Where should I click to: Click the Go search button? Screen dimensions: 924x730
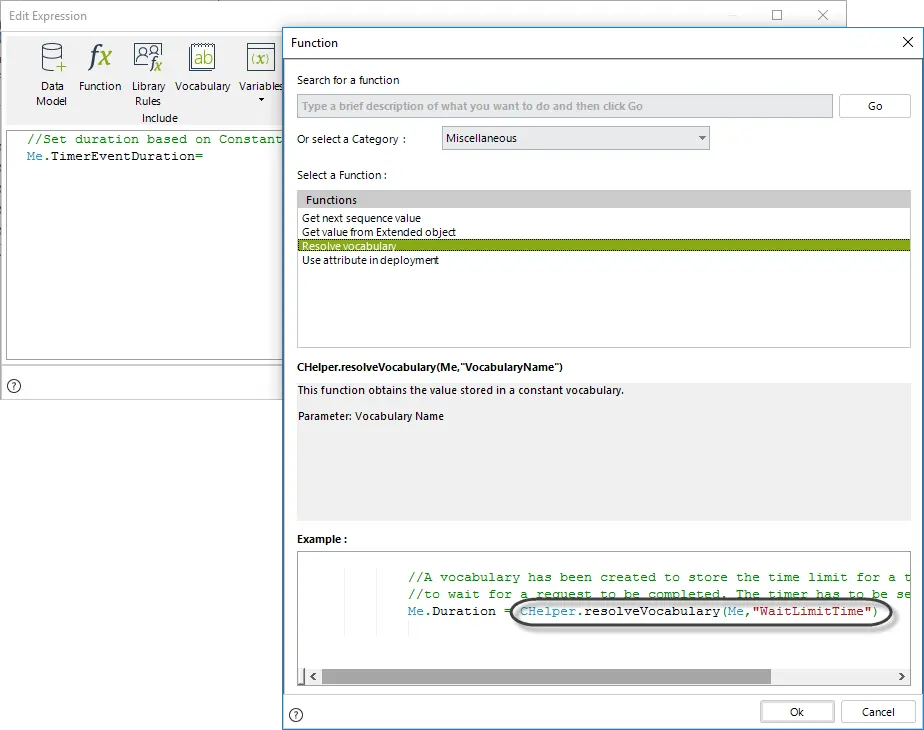click(x=874, y=106)
